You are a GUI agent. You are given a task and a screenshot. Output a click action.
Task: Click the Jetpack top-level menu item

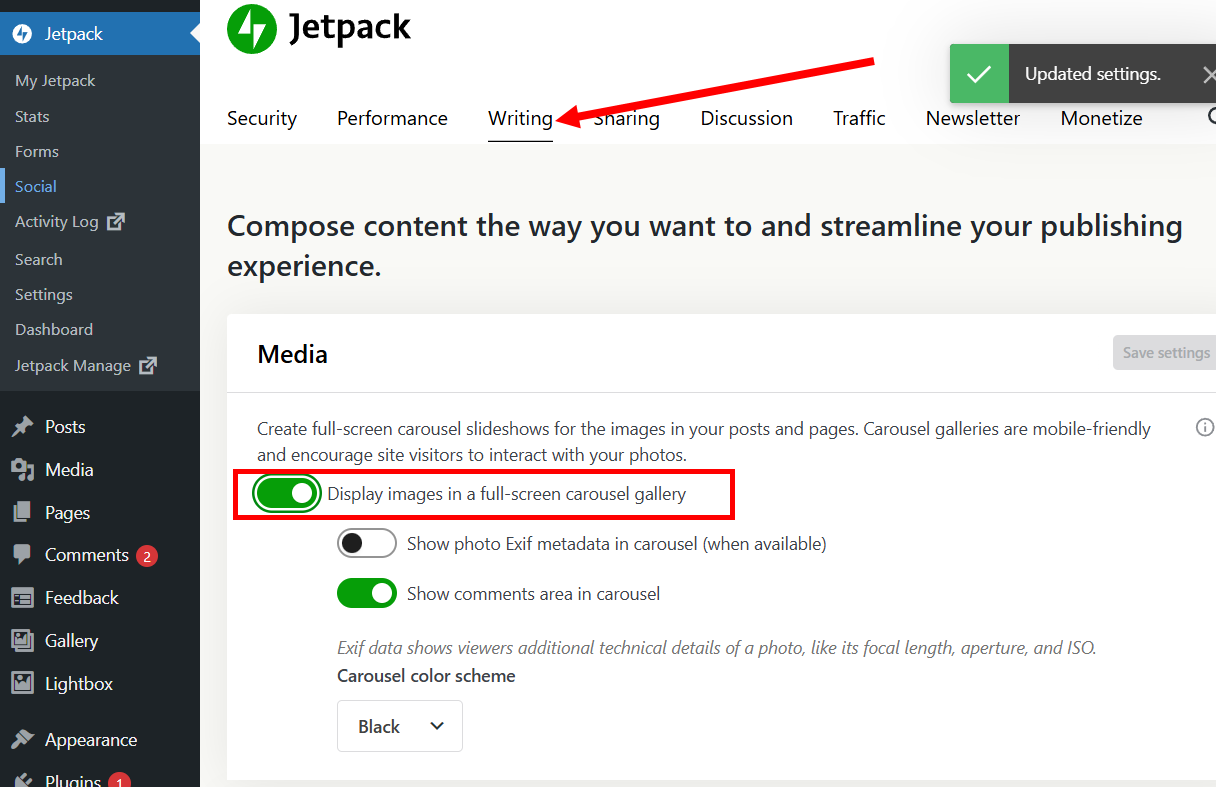pos(100,34)
